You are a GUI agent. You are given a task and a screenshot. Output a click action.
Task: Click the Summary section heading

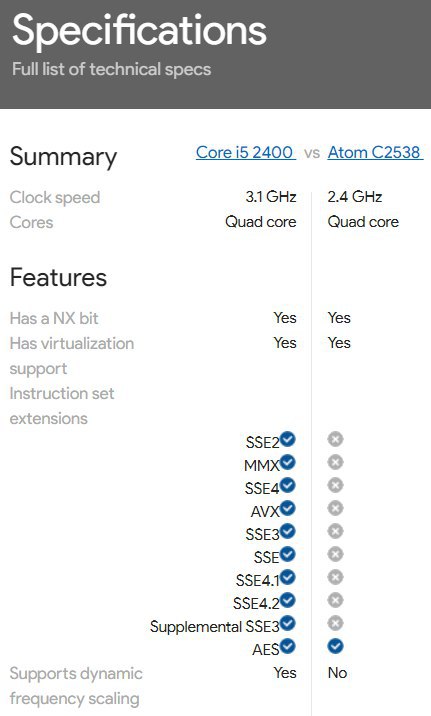[x=63, y=157]
